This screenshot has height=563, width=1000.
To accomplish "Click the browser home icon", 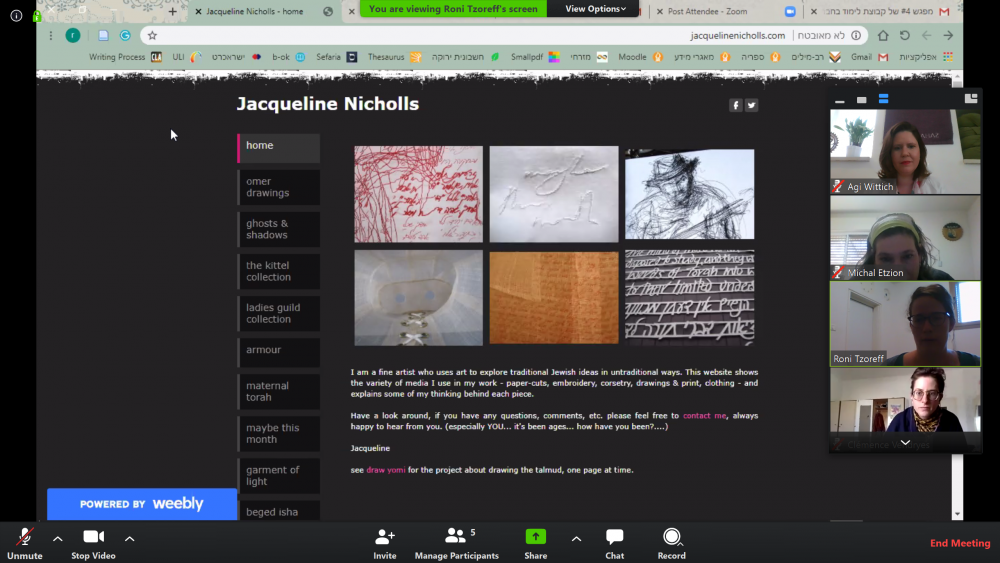I will (x=883, y=36).
